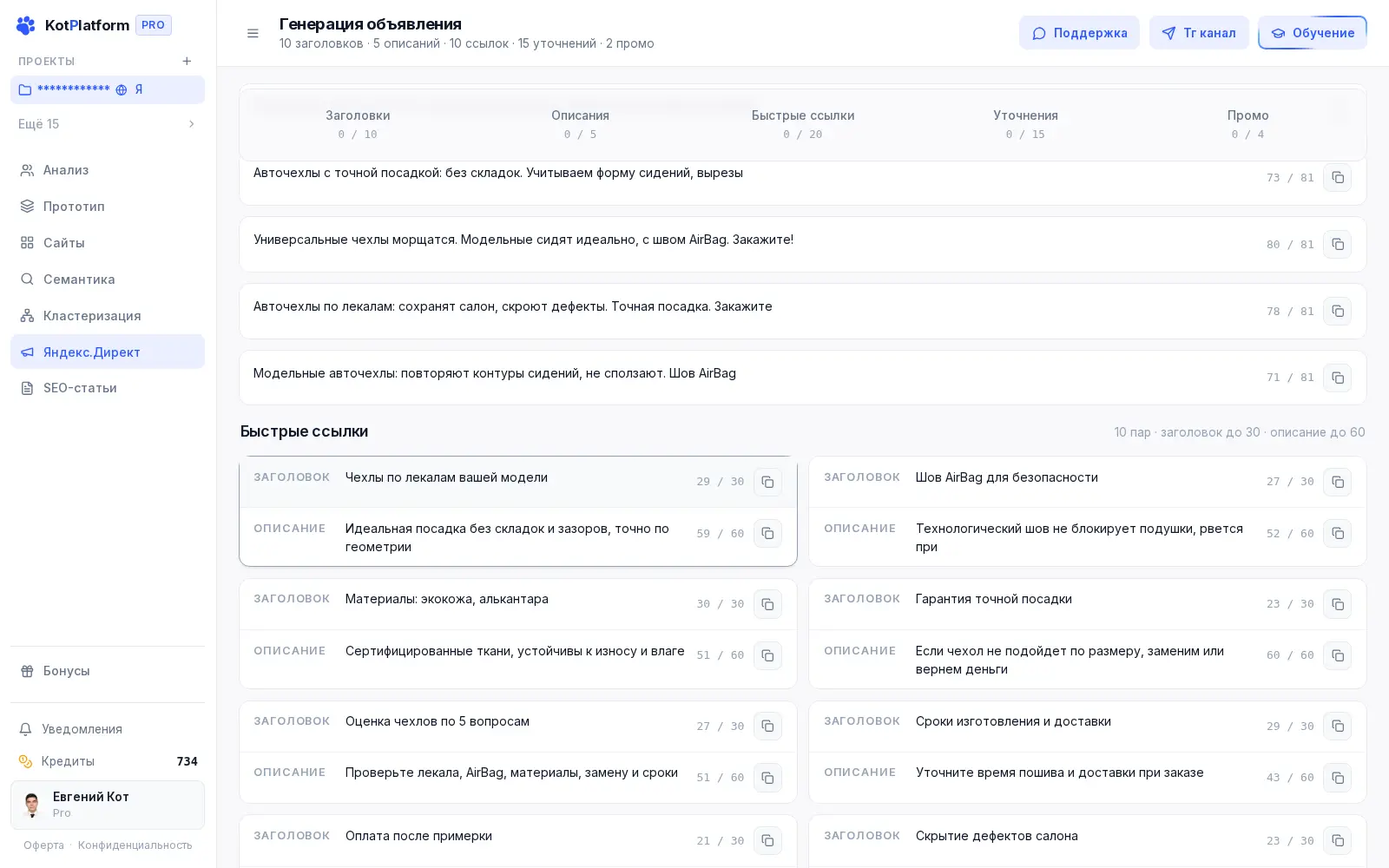Open the Тг канал button
The width and height of the screenshot is (1389, 868).
[x=1199, y=33]
